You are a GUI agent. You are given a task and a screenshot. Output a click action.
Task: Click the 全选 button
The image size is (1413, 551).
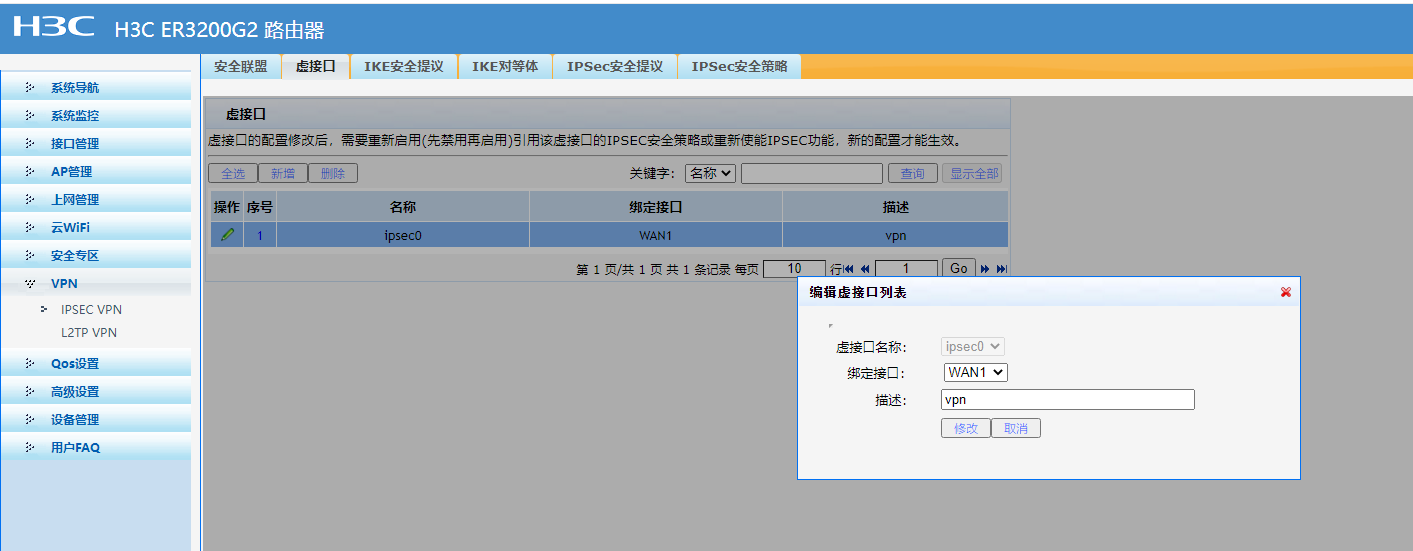coord(233,174)
